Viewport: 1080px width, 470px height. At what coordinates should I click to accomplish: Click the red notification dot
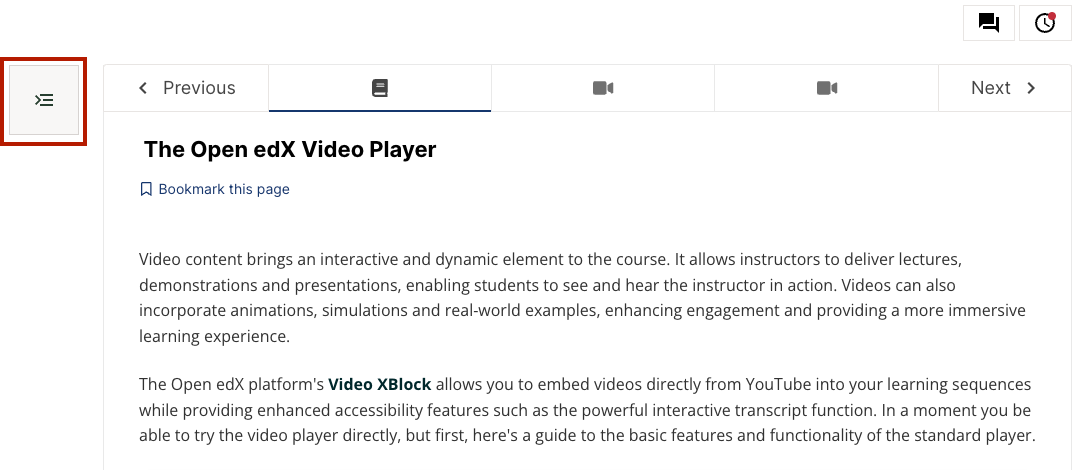tap(1052, 16)
